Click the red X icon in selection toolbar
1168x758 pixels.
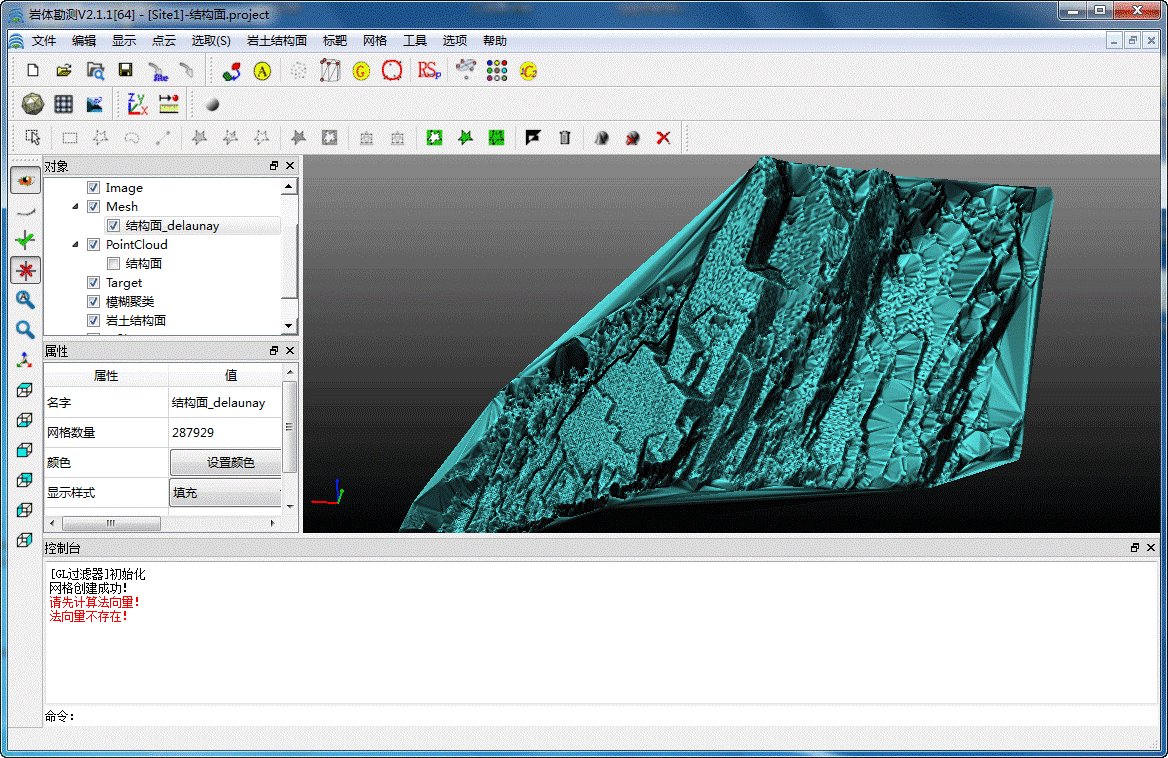663,138
